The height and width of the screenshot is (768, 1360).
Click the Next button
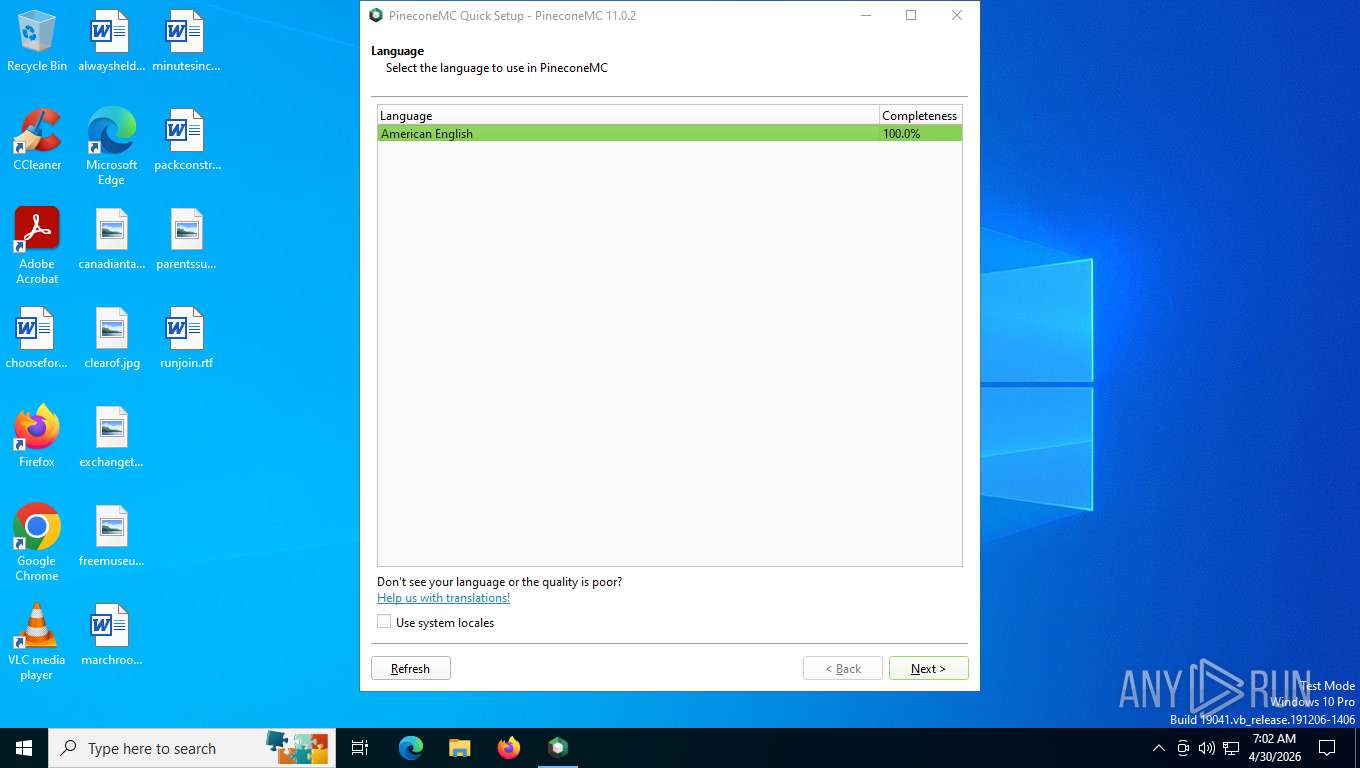[x=928, y=668]
